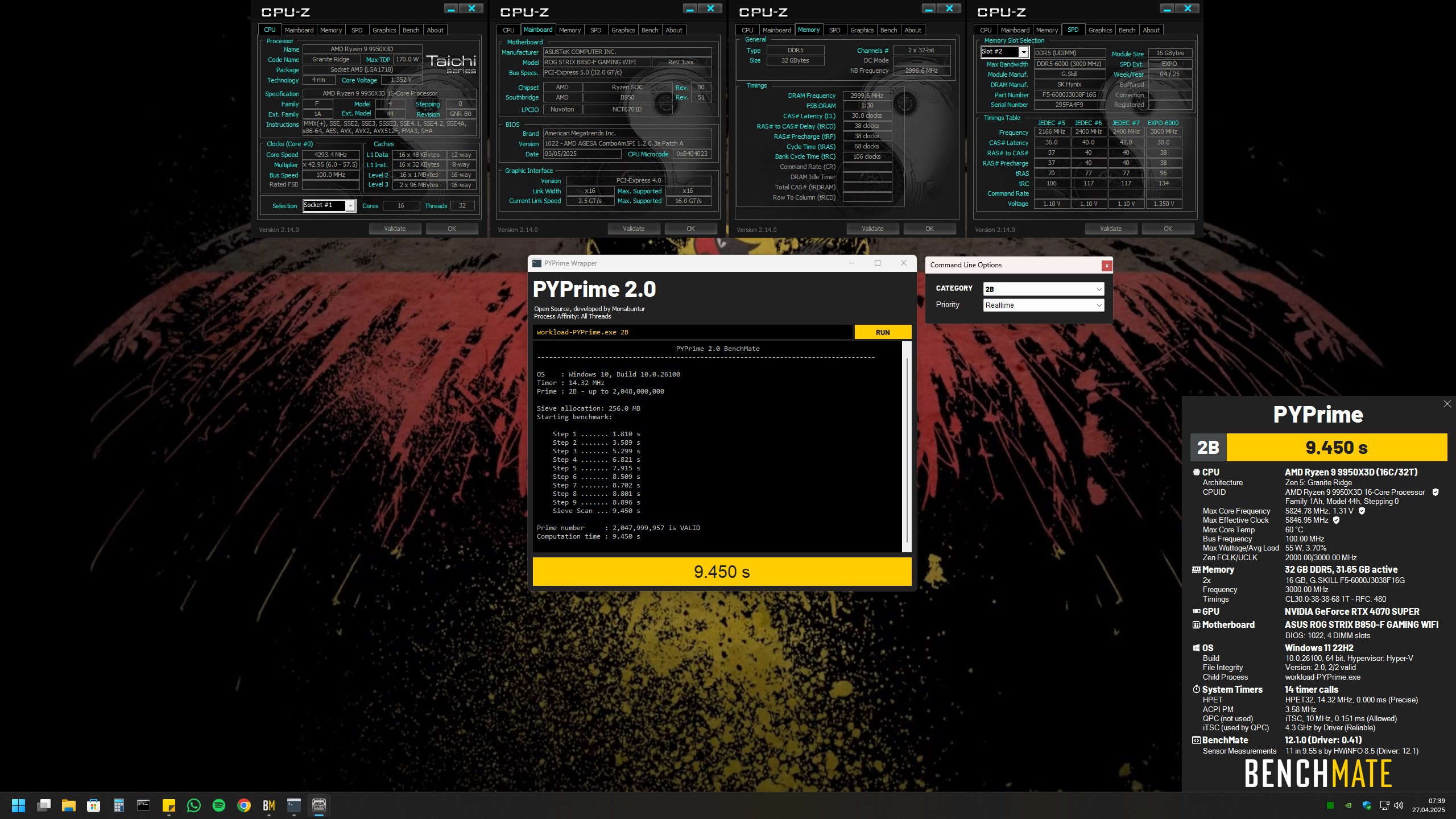1456x819 pixels.
Task: Open the Priority dropdown showing Realtime
Action: [x=1044, y=305]
